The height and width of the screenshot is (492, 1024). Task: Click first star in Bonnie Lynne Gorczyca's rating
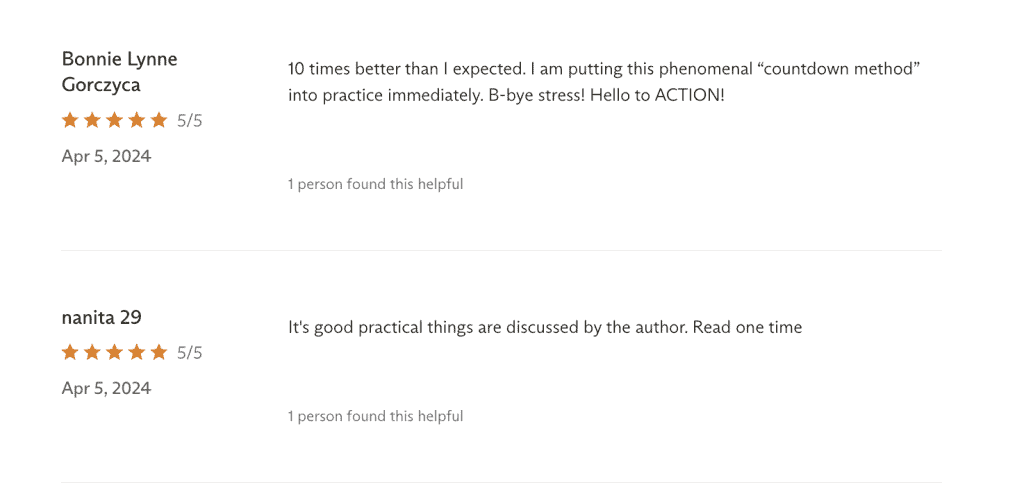tap(70, 121)
